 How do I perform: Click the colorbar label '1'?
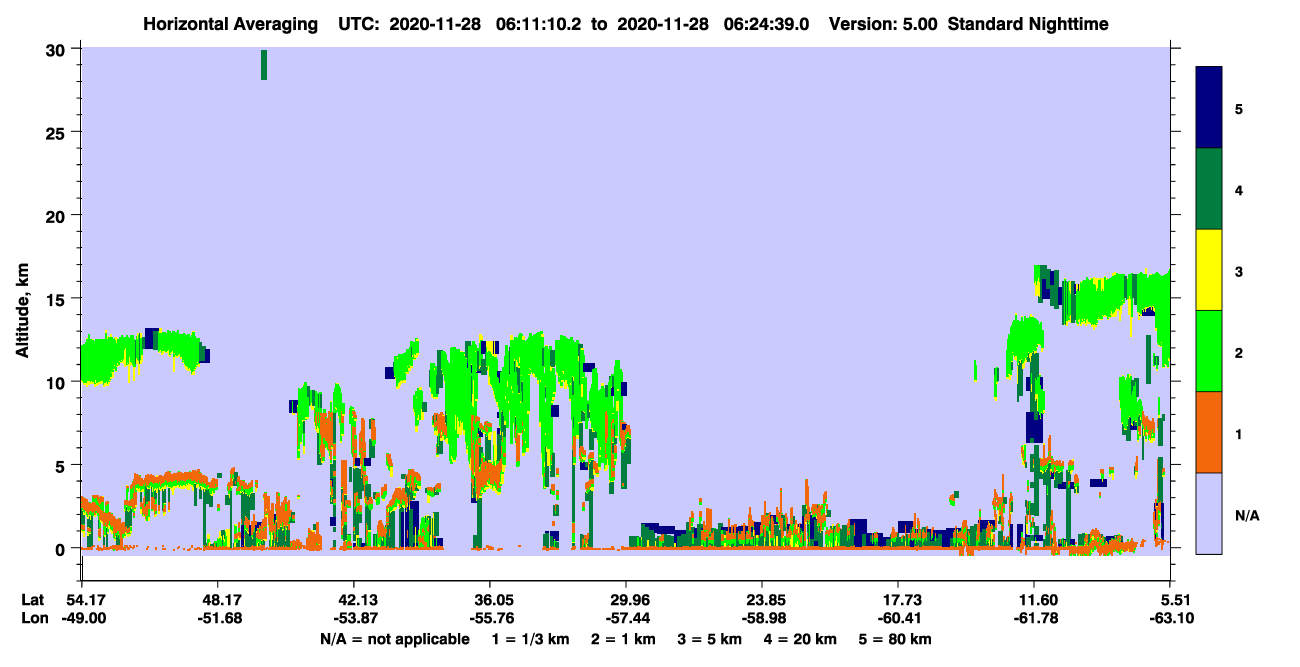point(1239,434)
